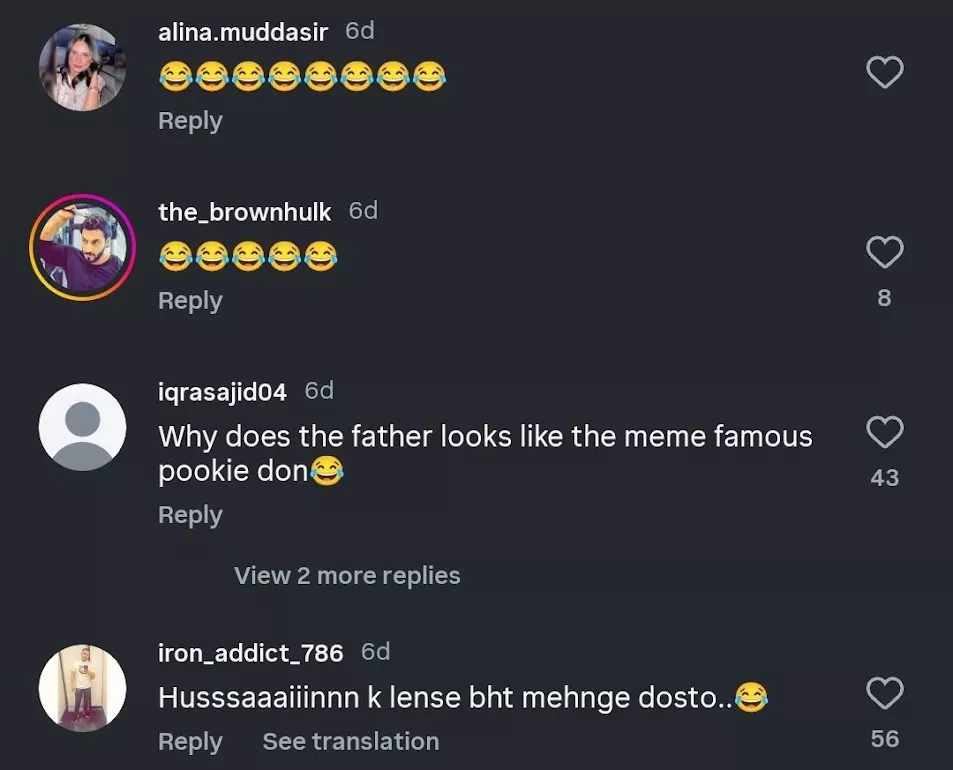Screen dimensions: 953x770
Task: Like the_brownhulk's comment with the heart
Action: tap(884, 252)
